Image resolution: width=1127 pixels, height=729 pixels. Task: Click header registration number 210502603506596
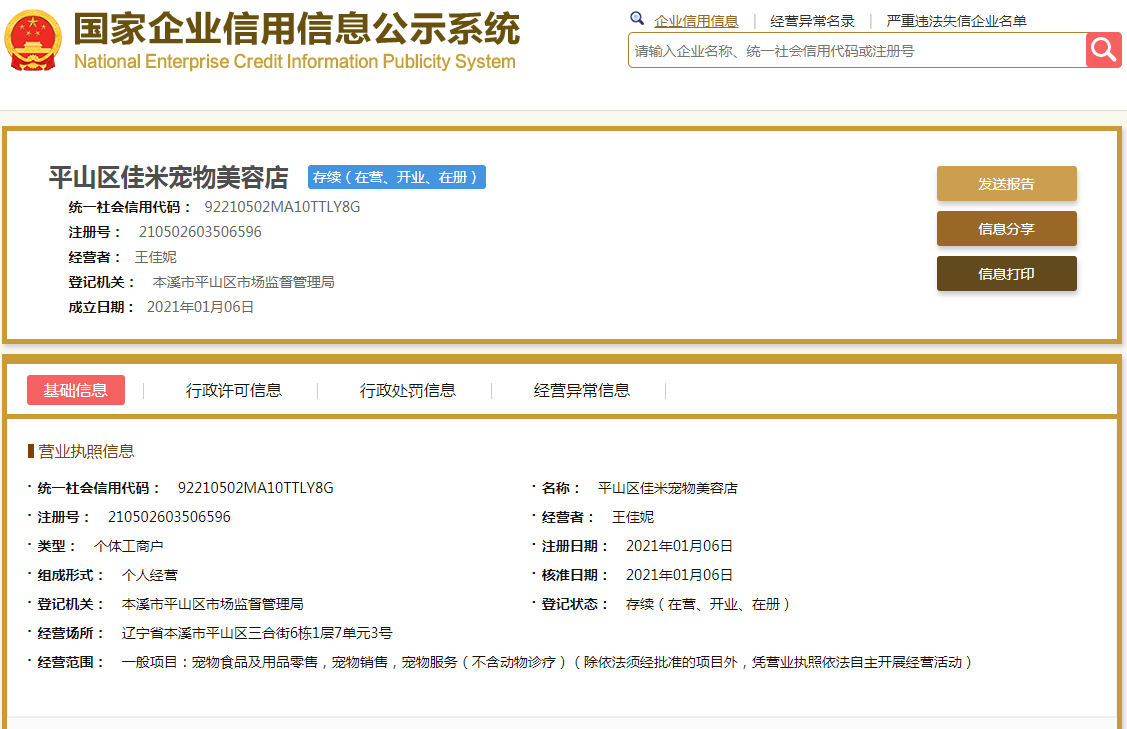200,232
